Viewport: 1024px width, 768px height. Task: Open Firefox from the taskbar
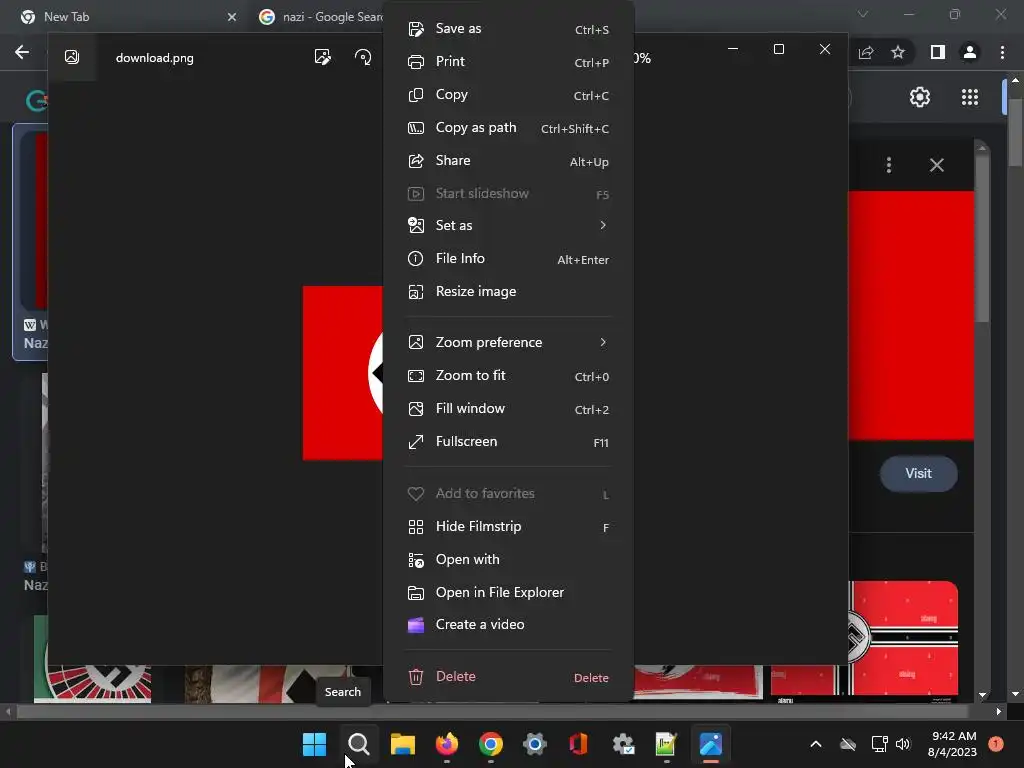pos(447,744)
